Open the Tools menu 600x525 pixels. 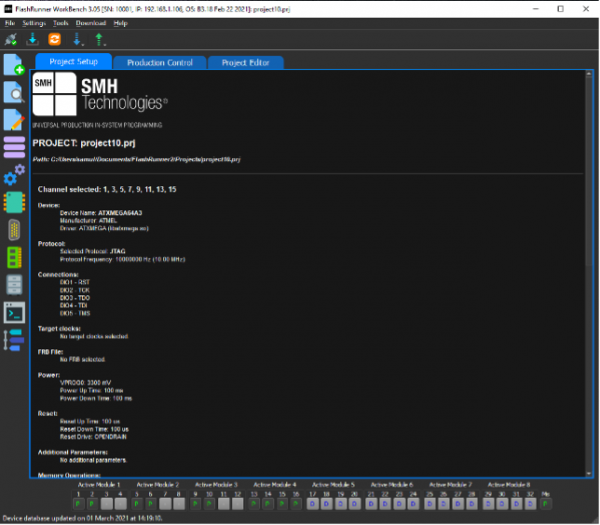[x=61, y=22]
